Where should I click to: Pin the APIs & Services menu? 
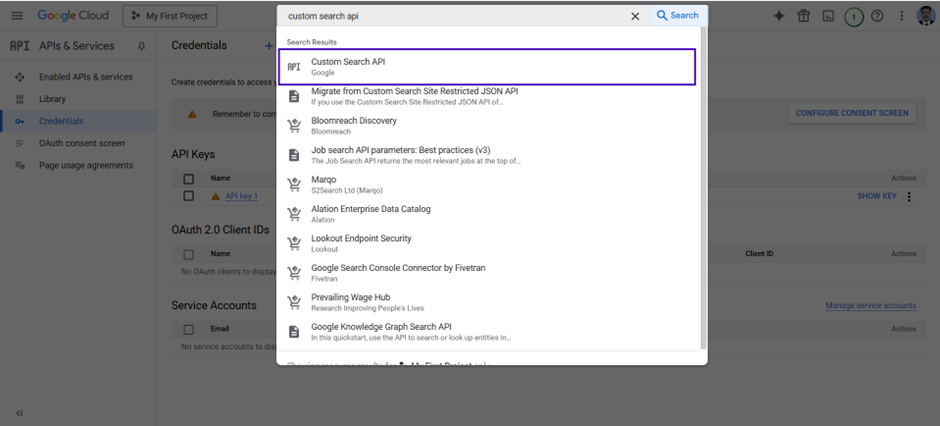[x=141, y=46]
